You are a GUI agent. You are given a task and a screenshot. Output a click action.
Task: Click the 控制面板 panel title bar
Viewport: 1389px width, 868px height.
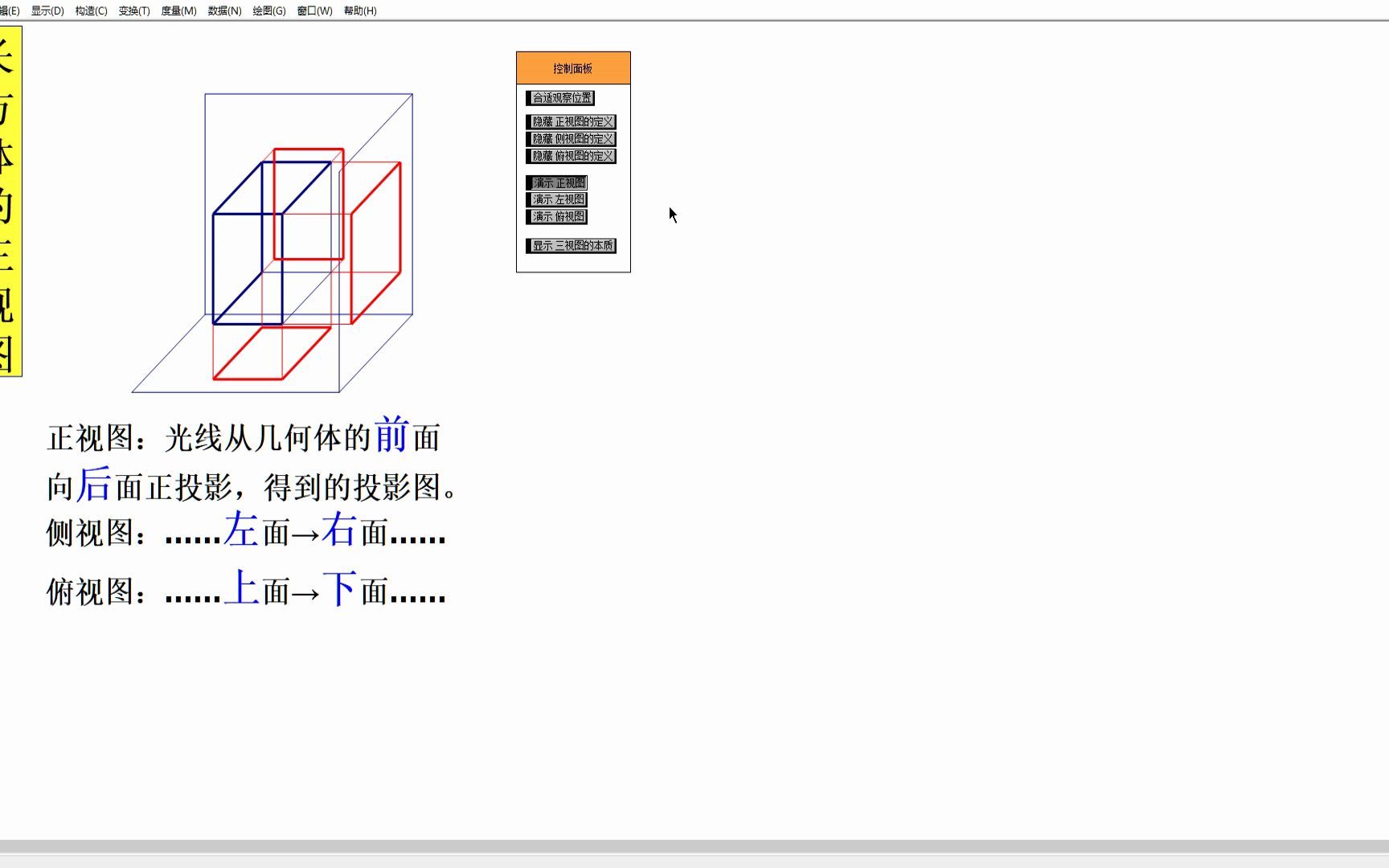572,68
